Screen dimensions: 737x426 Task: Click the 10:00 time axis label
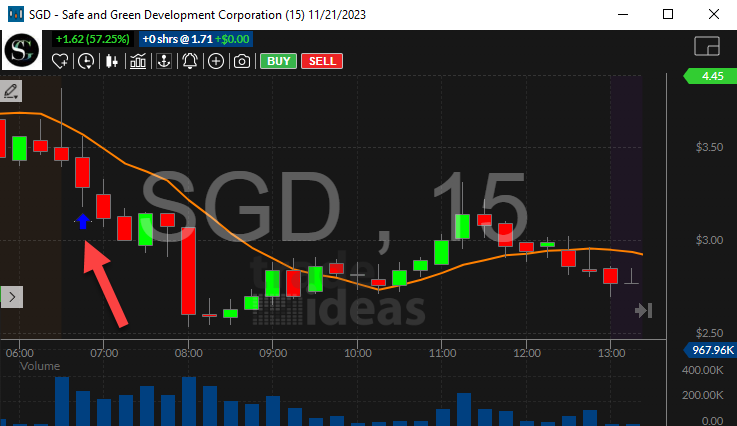[358, 353]
